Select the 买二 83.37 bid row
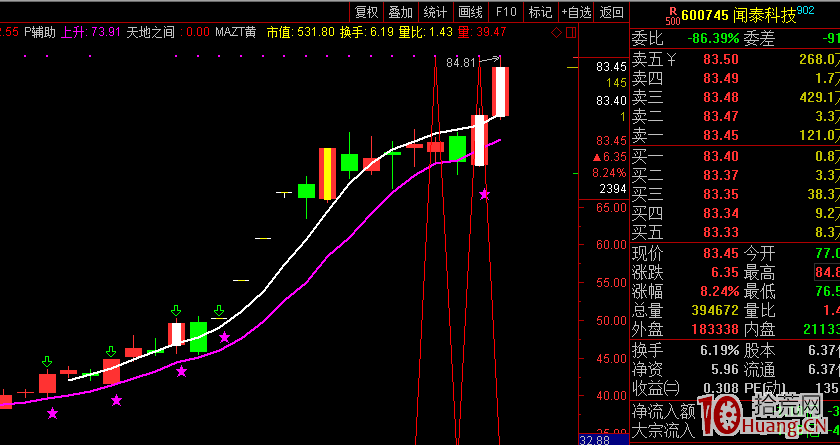 736,175
